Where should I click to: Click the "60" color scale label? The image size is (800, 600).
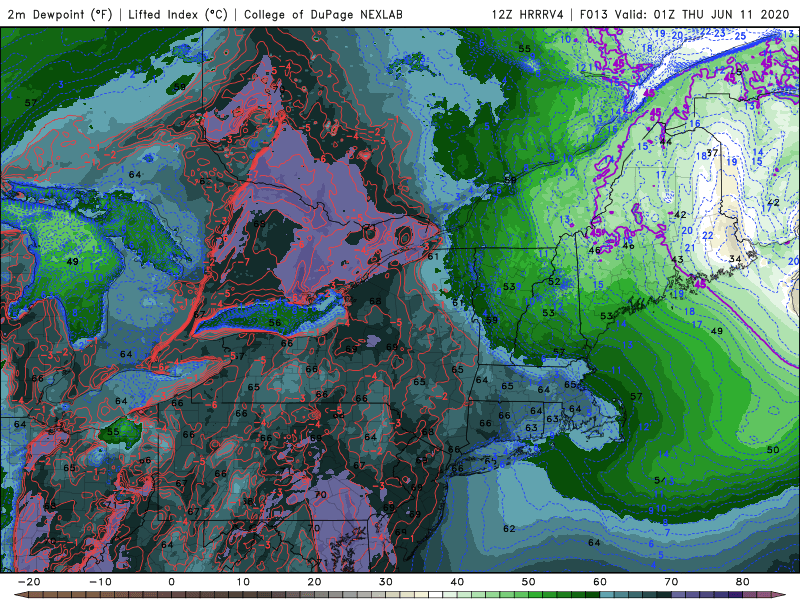pyautogui.click(x=600, y=582)
